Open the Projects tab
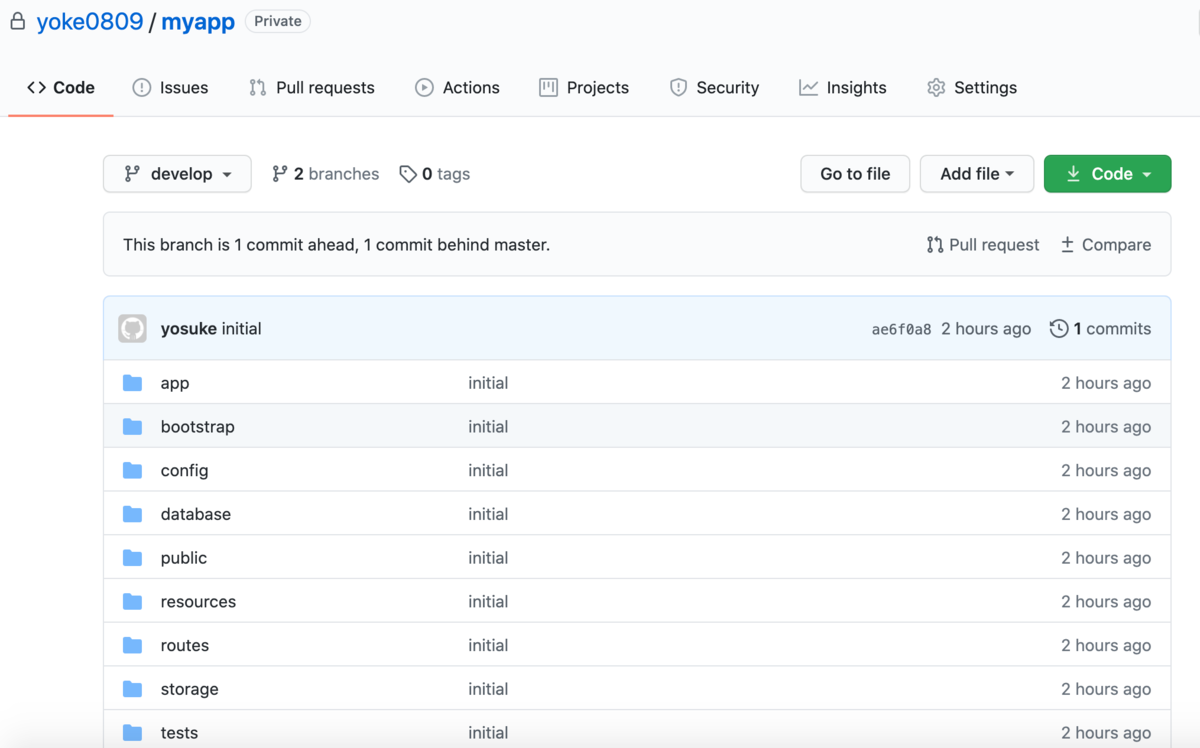 pos(584,88)
